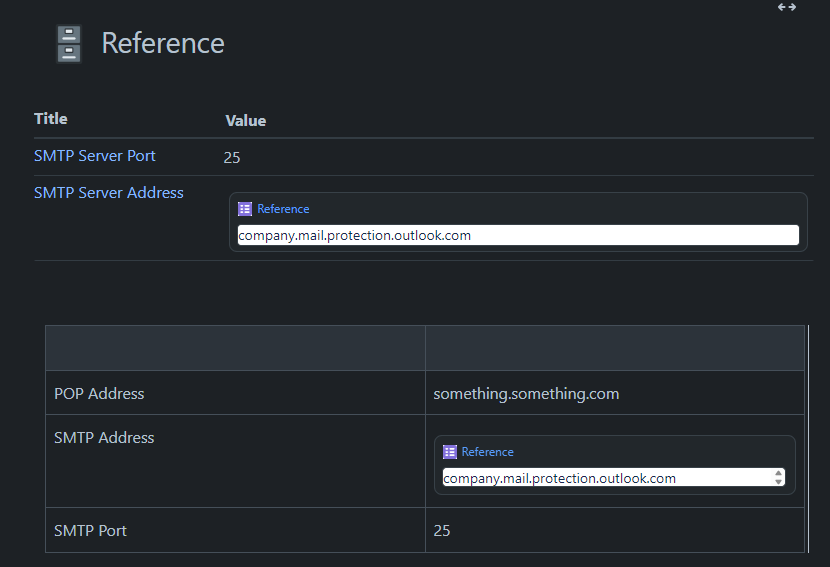Open the Reference link above the top address field

[283, 209]
